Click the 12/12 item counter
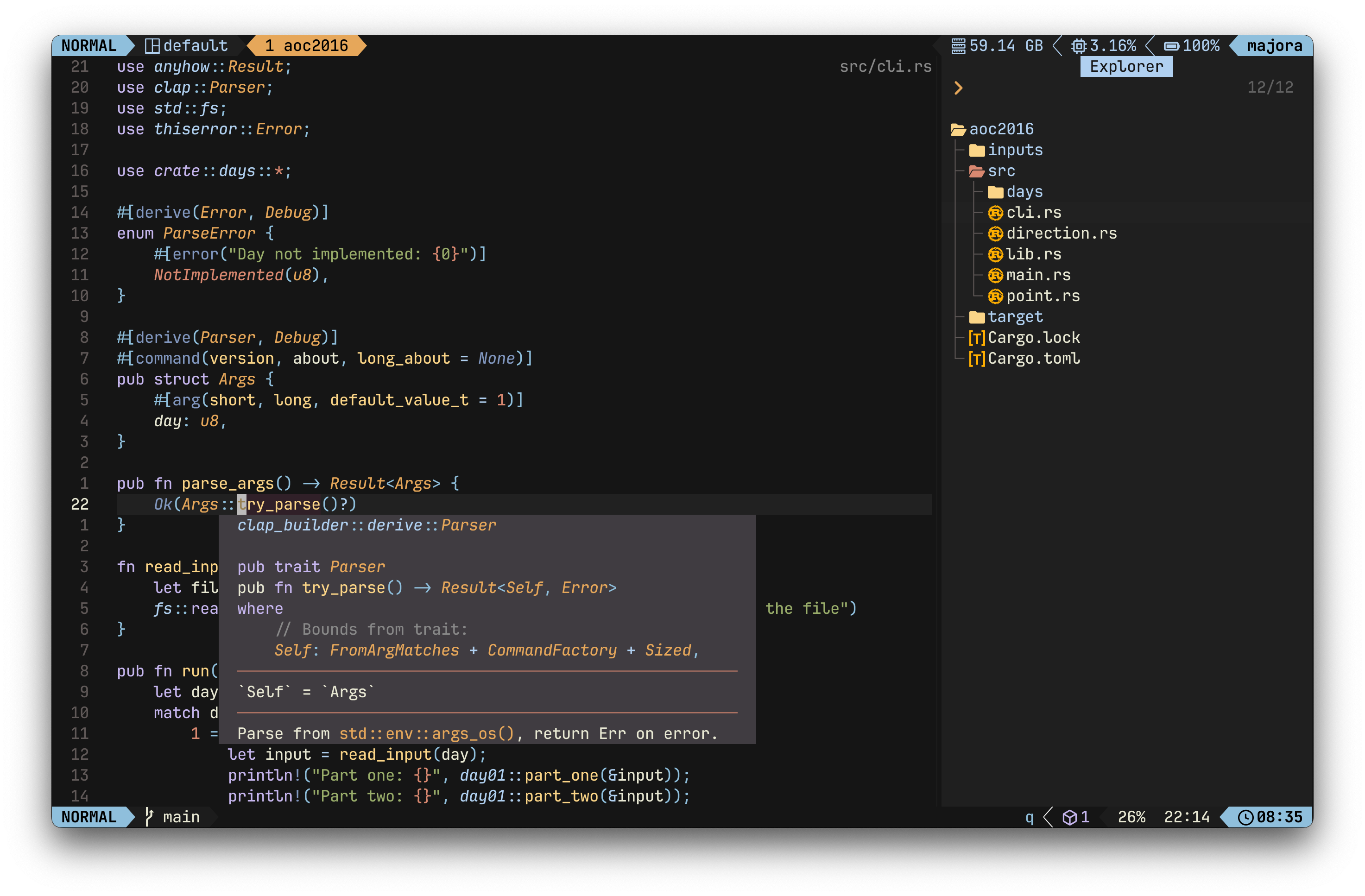Screen dimensions: 1365x896 [1270, 88]
